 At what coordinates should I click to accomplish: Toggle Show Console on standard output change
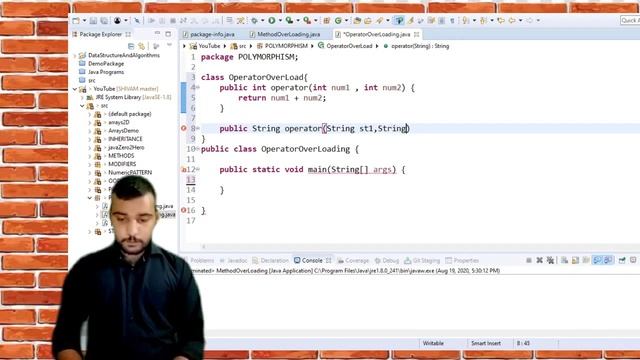(597, 260)
